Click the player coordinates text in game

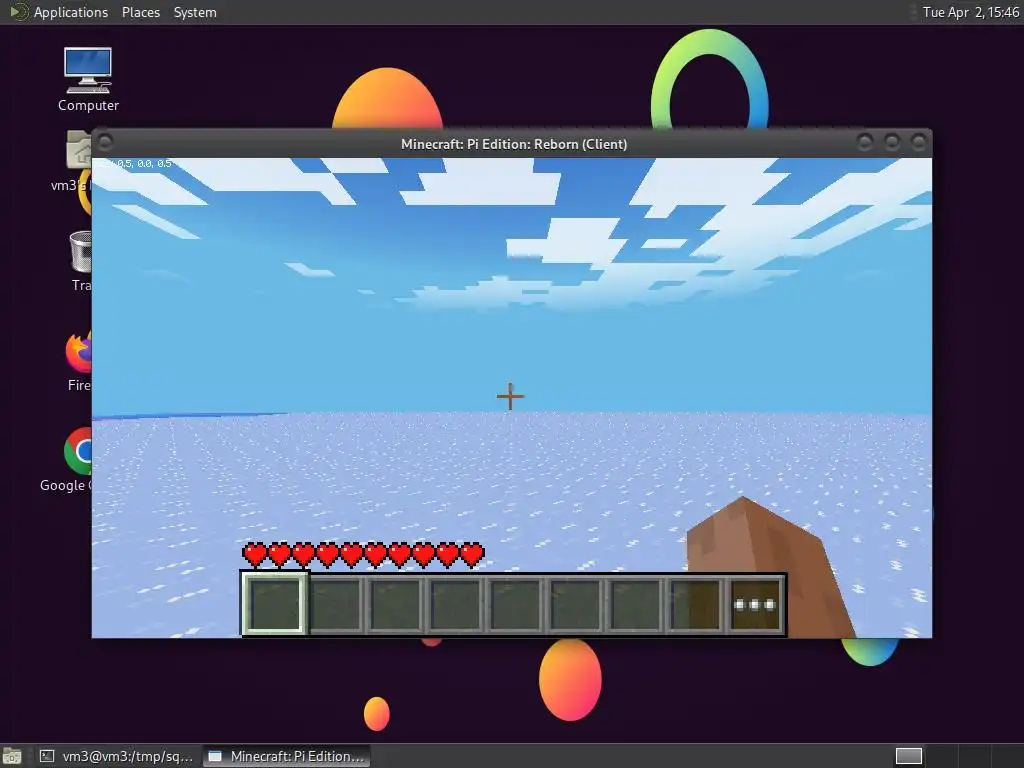coord(137,163)
